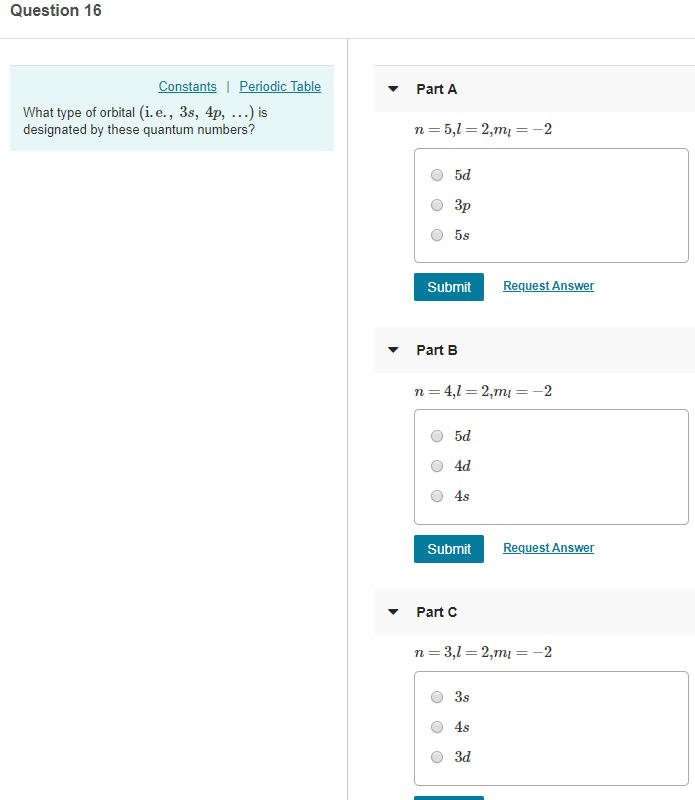The height and width of the screenshot is (800, 695).
Task: Select the 4s radio button in Part B
Action: pyautogui.click(x=437, y=496)
